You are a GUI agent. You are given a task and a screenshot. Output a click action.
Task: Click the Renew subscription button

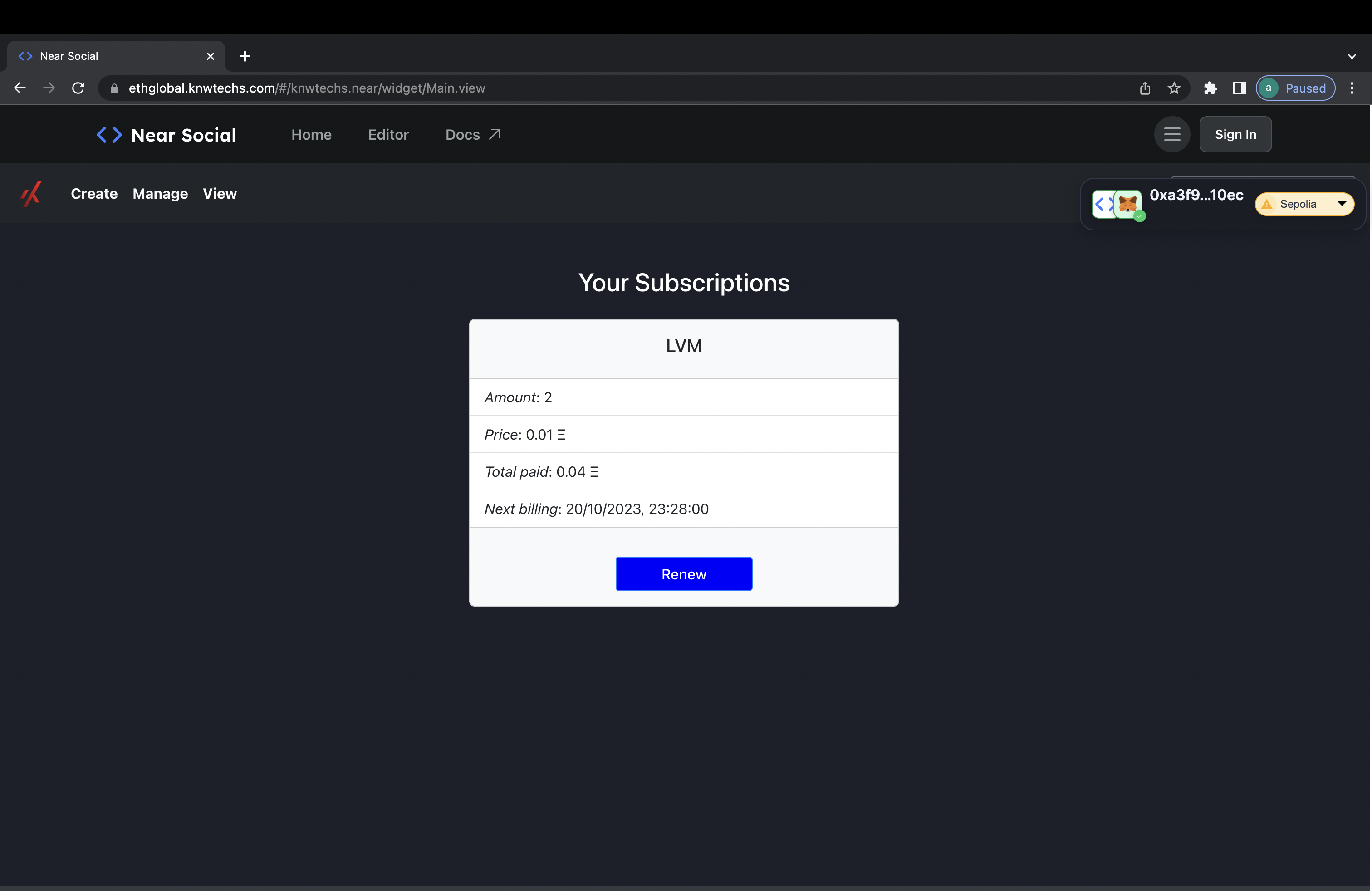(684, 574)
